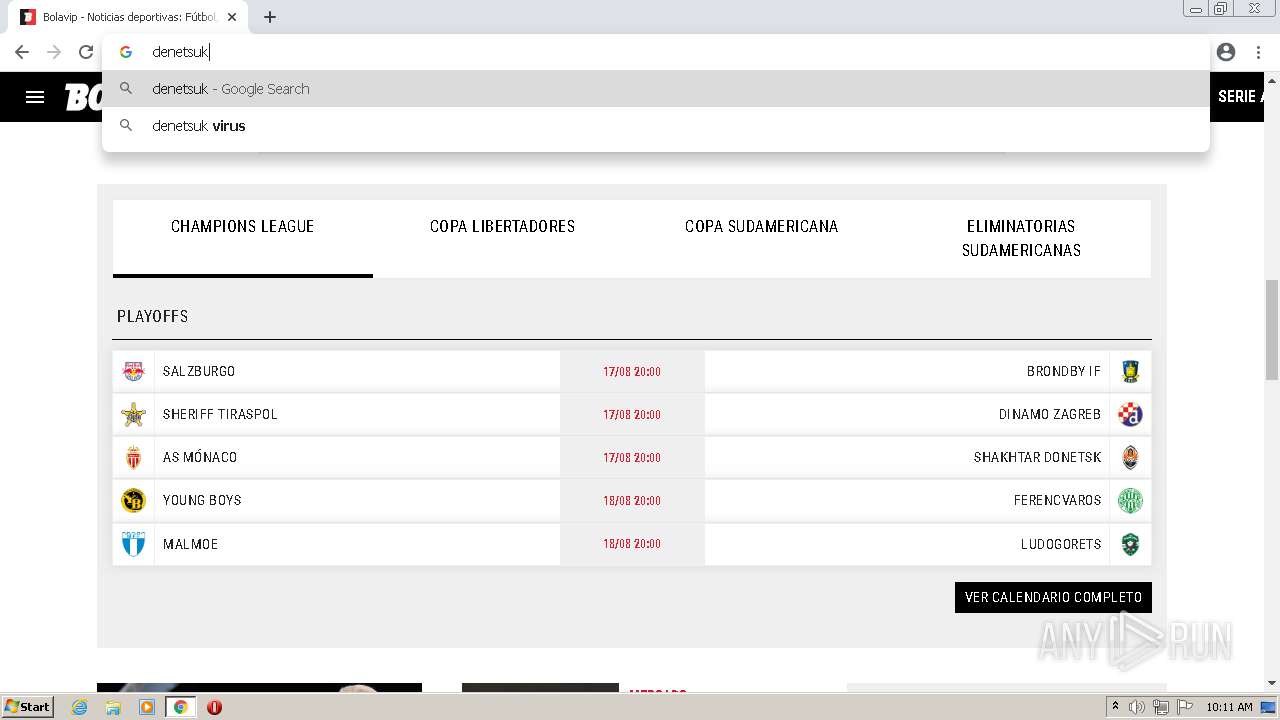Click the browser Back arrow
The image size is (1280, 720).
click(22, 52)
